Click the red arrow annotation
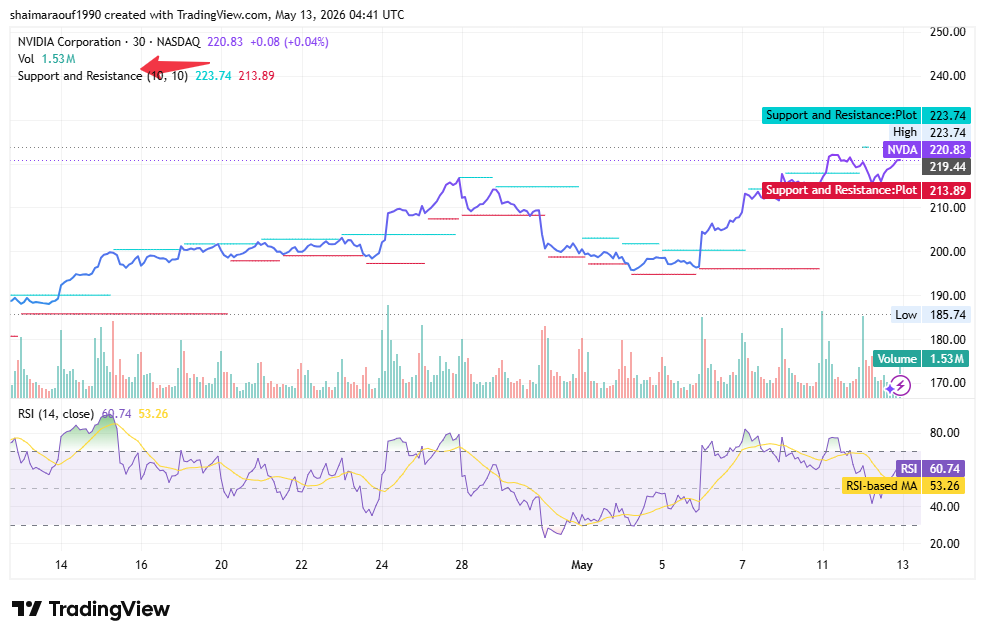This screenshot has width=985, height=639. [x=175, y=65]
